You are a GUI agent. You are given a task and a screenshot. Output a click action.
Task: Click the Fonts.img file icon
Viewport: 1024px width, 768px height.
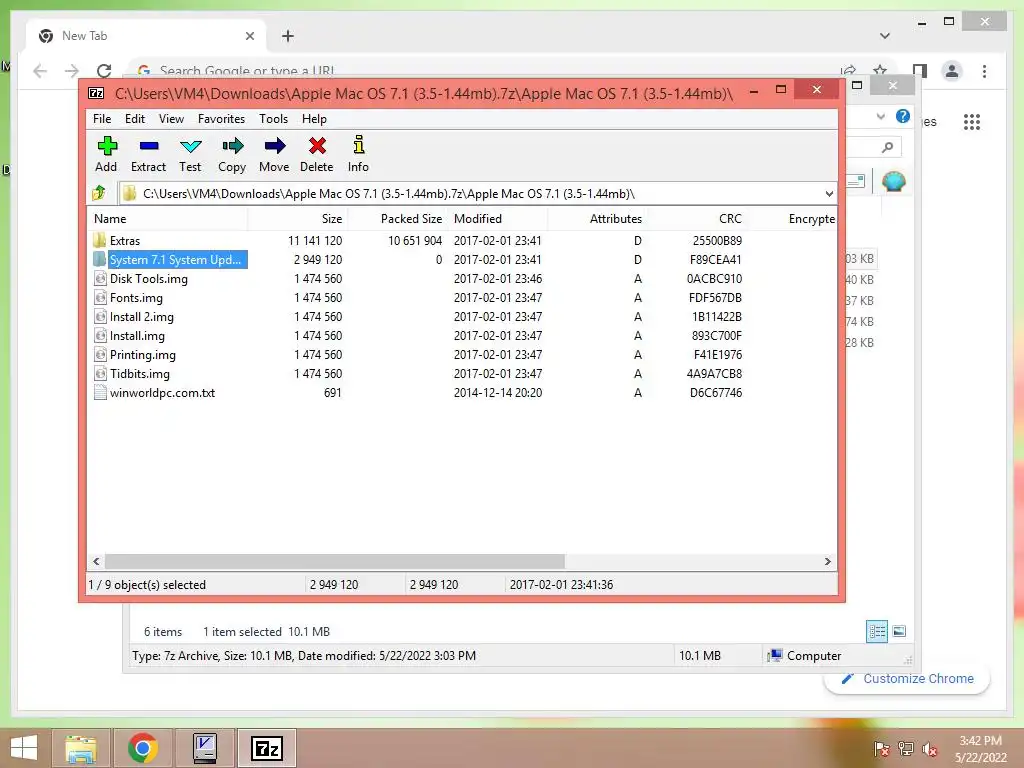(x=100, y=297)
